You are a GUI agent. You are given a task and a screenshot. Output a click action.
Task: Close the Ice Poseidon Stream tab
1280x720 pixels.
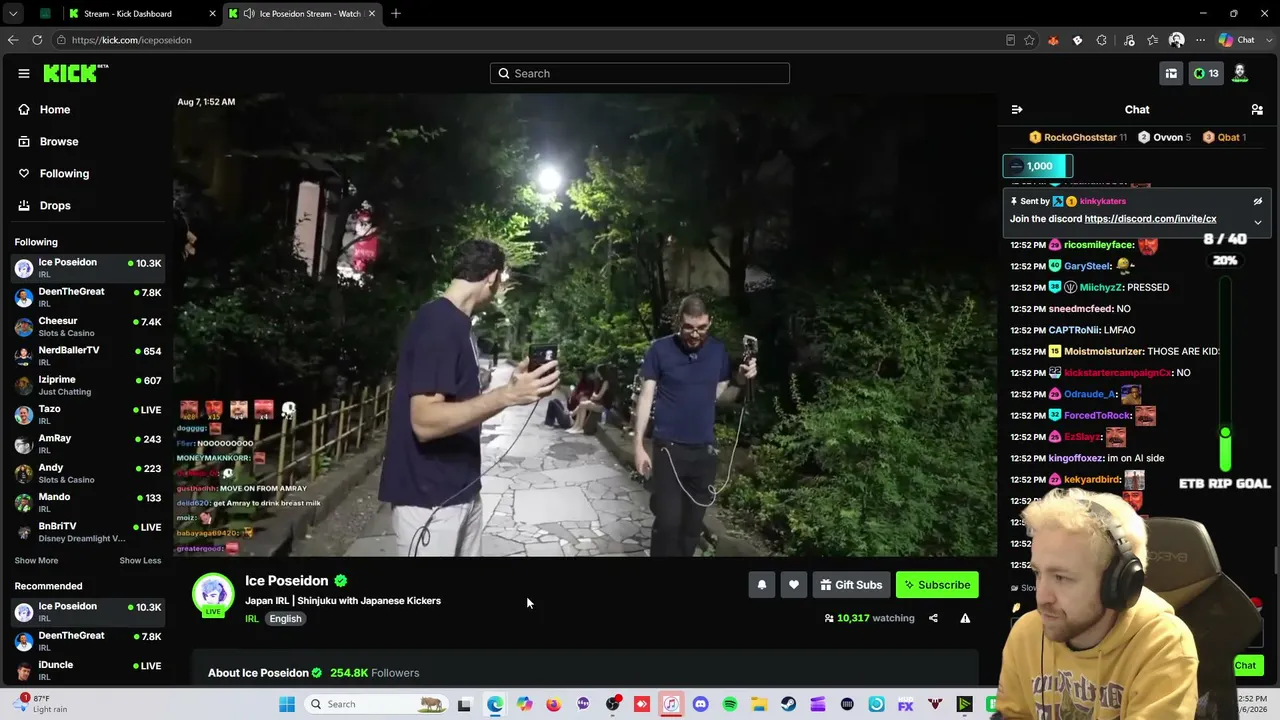point(372,14)
